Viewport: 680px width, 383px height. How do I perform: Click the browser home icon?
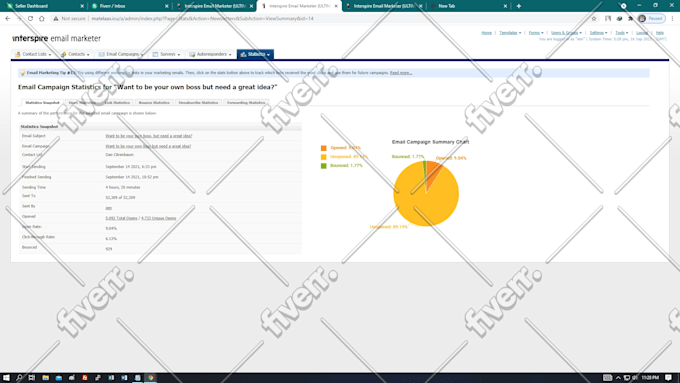42,19
